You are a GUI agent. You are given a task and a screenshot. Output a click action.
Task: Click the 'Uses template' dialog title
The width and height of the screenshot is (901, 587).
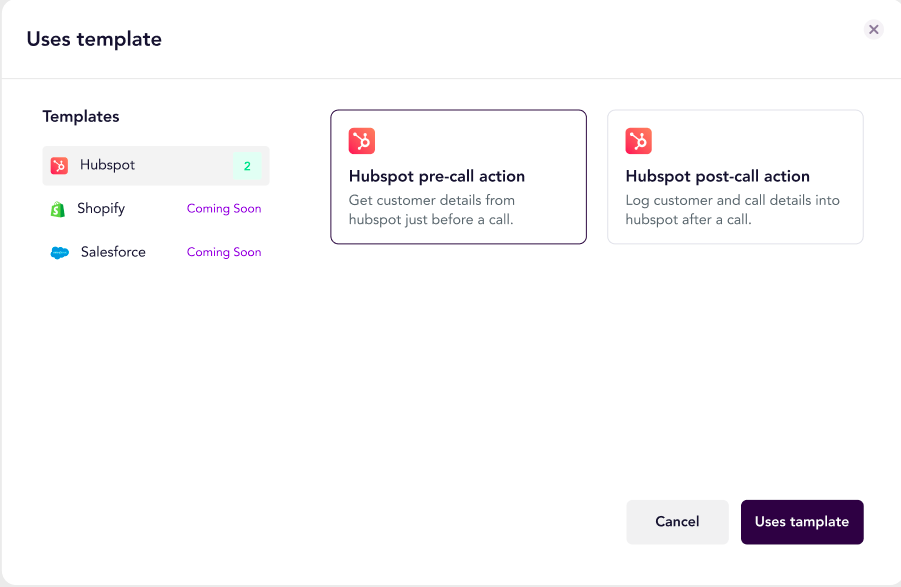[x=94, y=40]
